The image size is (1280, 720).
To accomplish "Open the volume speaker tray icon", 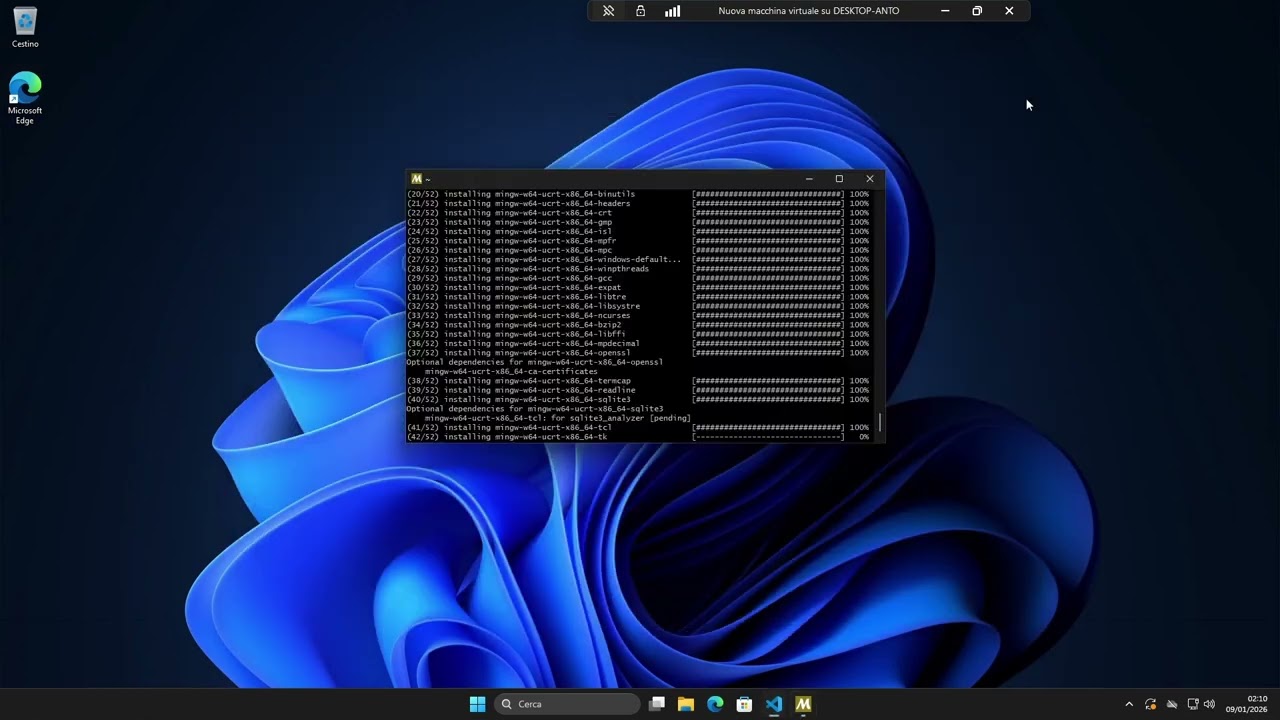I will click(1210, 704).
